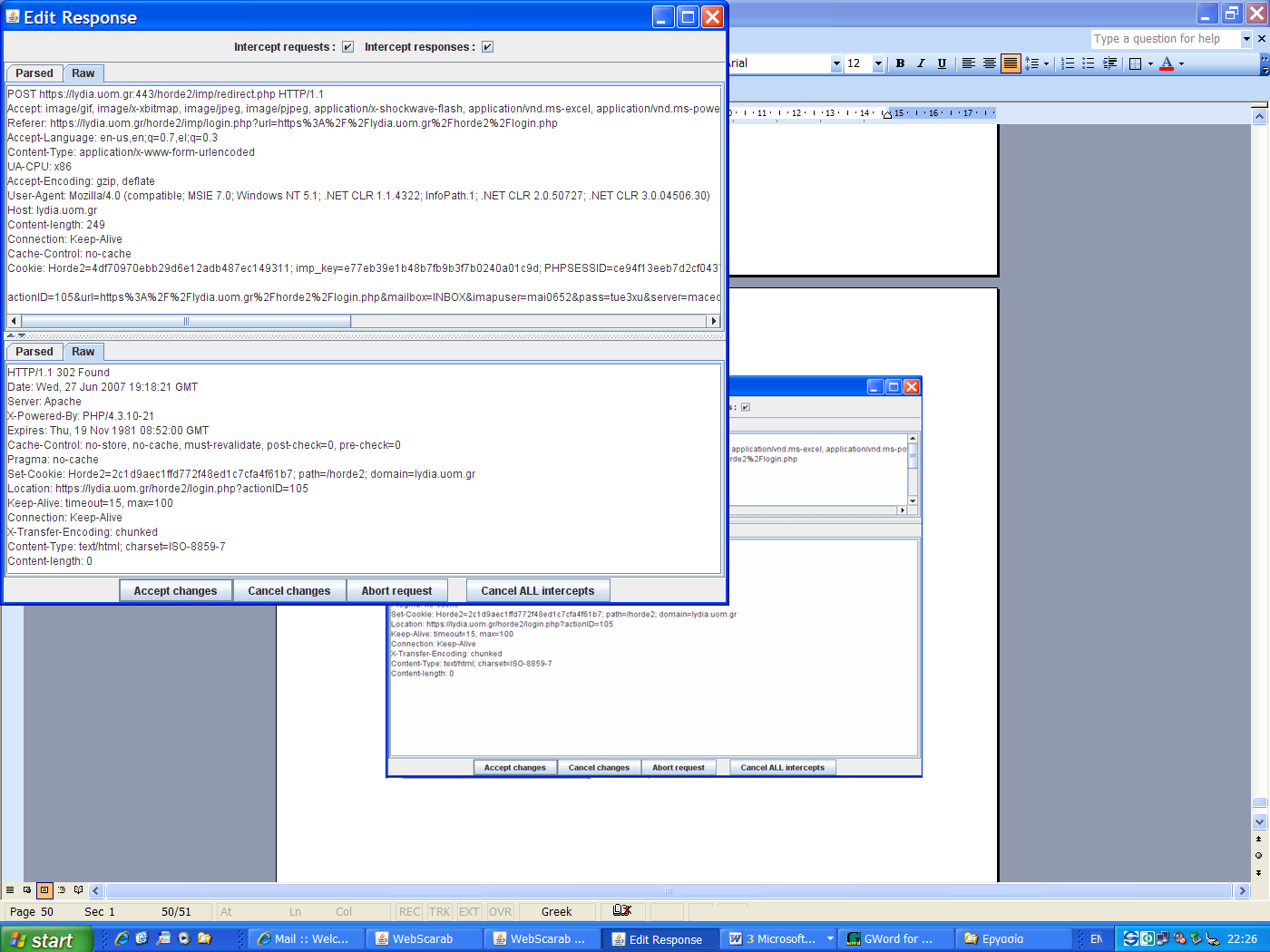Click the Outside Border icon
This screenshot has height=952, width=1270.
pos(1135,63)
